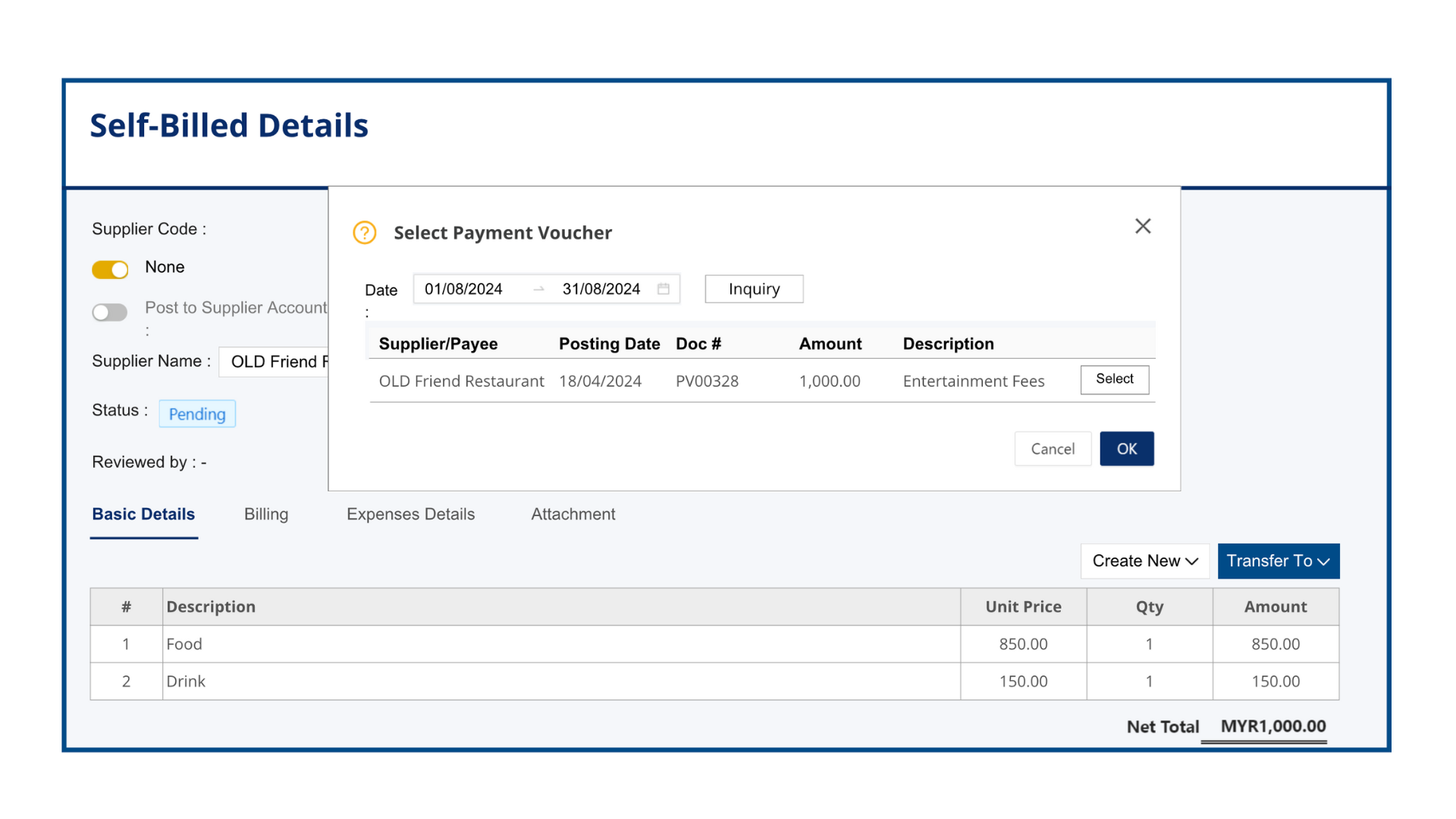Image resolution: width=1456 pixels, height=819 pixels.
Task: Switch to the Expenses Details tab
Action: pos(410,514)
